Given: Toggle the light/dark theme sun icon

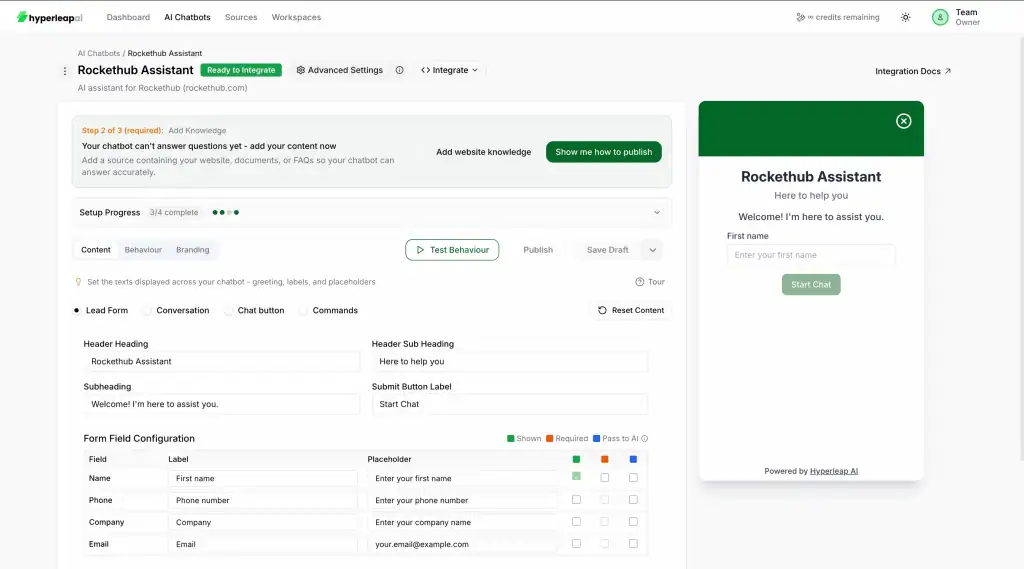Looking at the screenshot, I should point(906,17).
